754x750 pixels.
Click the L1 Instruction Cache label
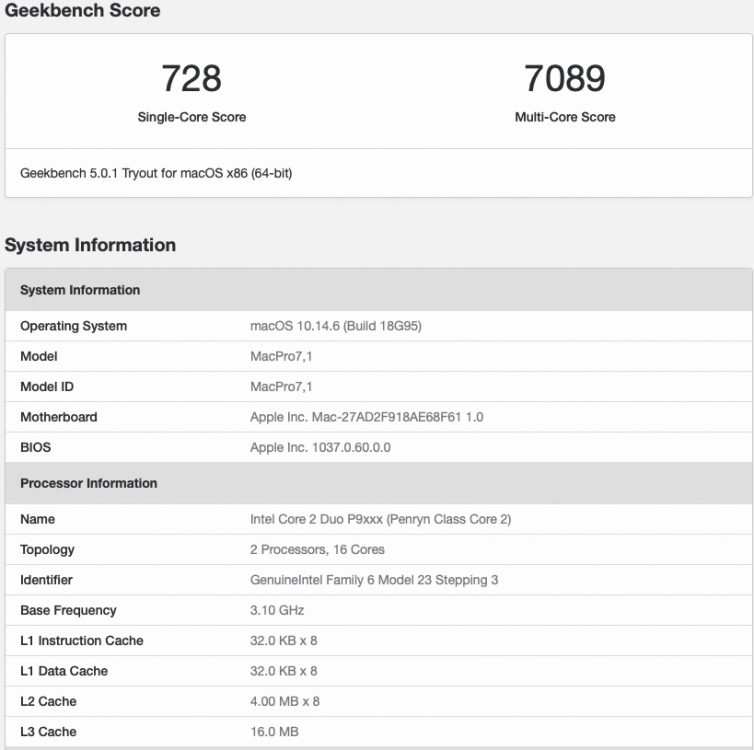(x=82, y=640)
